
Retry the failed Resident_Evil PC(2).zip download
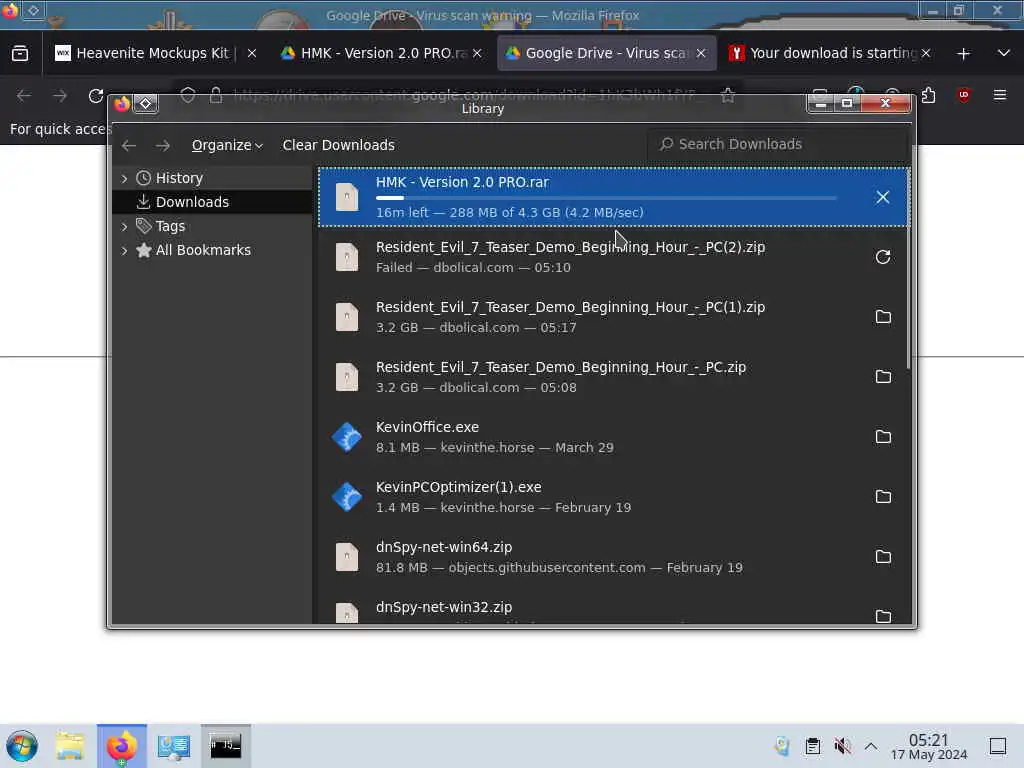pyautogui.click(x=882, y=257)
